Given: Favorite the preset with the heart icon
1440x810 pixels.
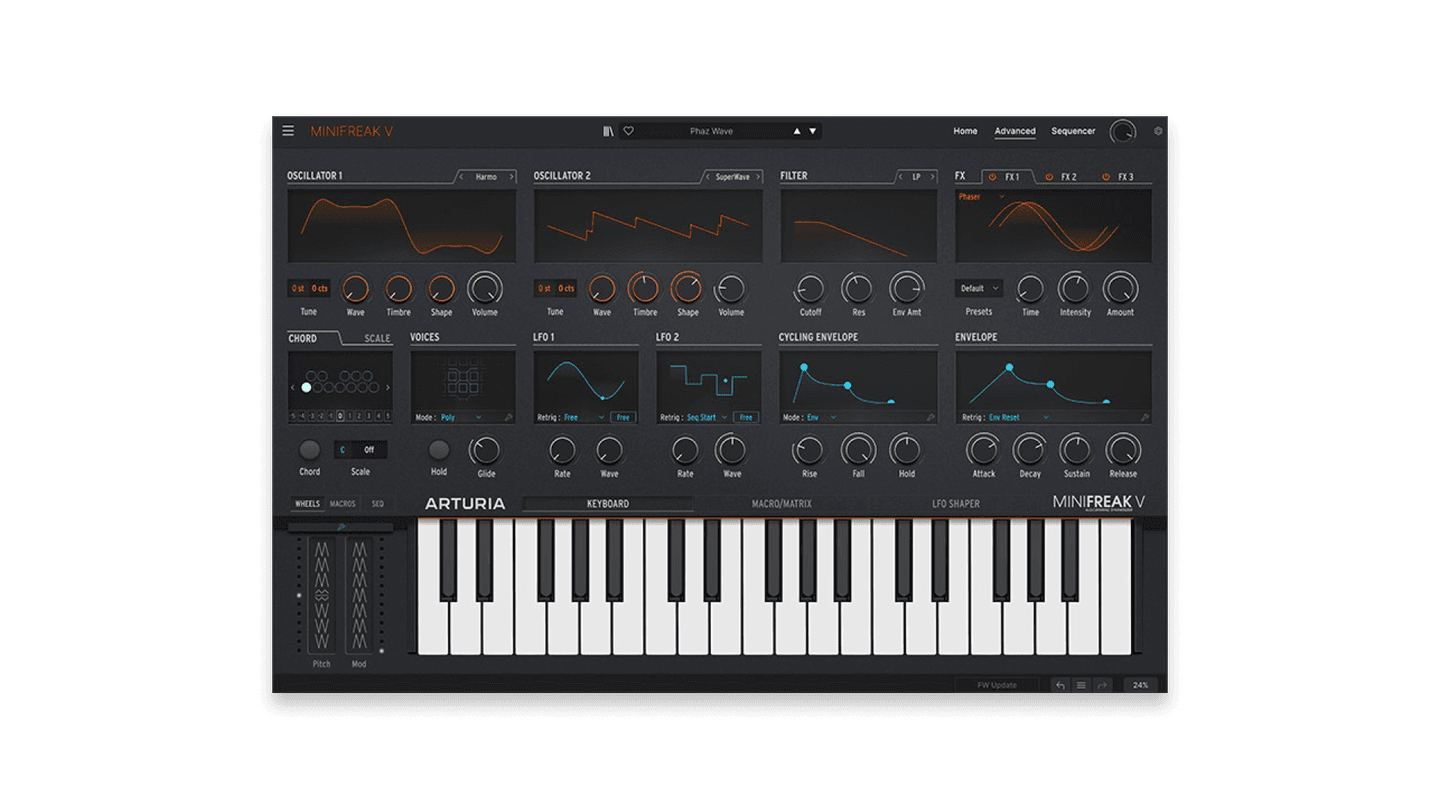Looking at the screenshot, I should 628,131.
